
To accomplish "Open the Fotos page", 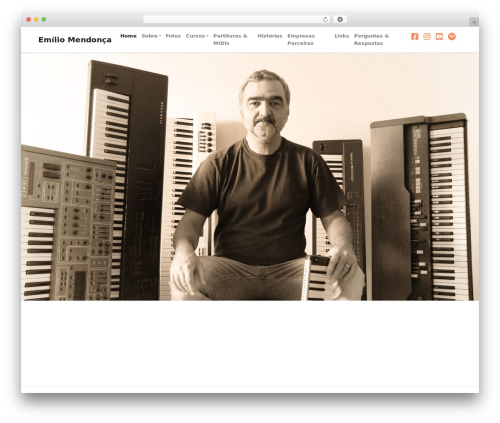I will click(x=173, y=36).
